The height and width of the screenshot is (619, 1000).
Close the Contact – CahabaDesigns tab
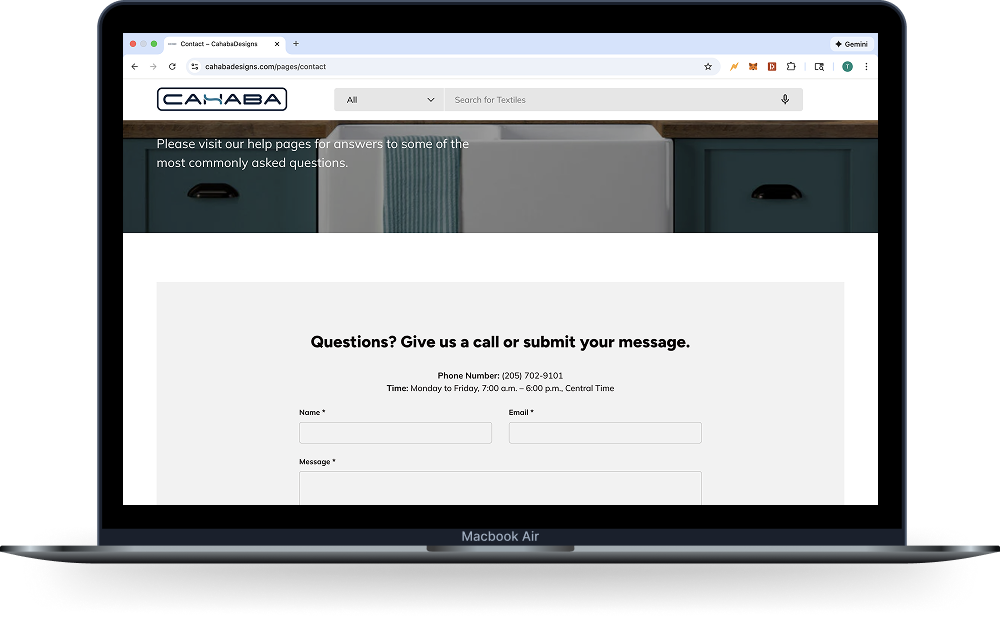point(277,44)
